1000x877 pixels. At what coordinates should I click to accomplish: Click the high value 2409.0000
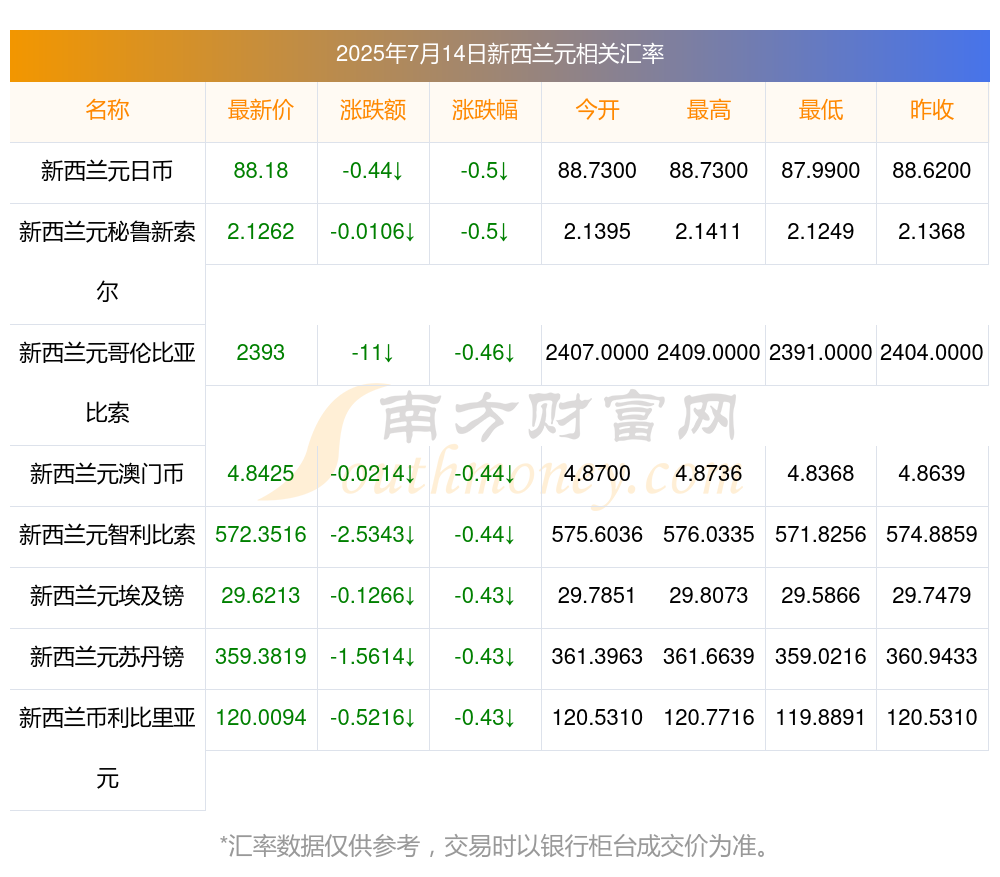pyautogui.click(x=709, y=353)
